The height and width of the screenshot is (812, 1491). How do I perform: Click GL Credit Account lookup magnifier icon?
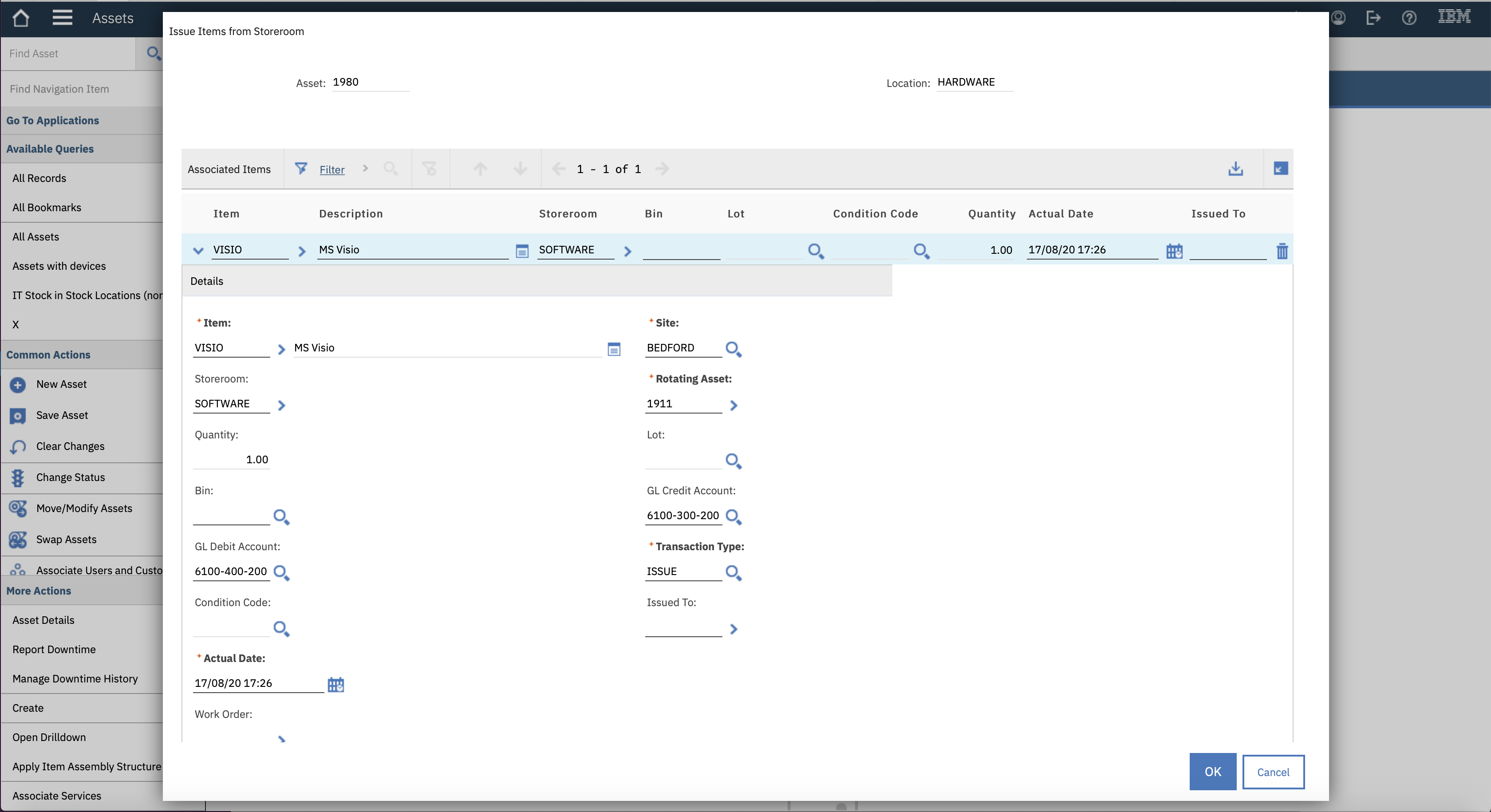coord(733,516)
